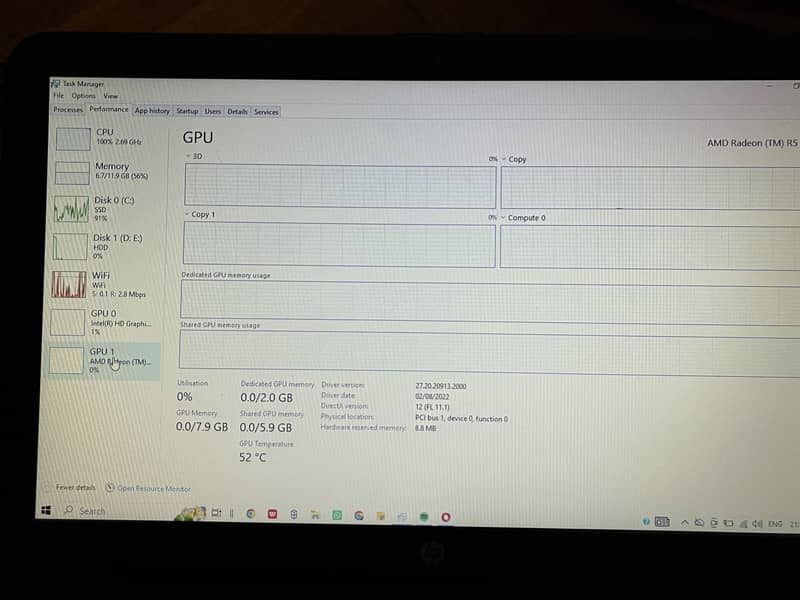The width and height of the screenshot is (800, 600).
Task: Open the red WPS Office taskbar icon
Action: (272, 514)
